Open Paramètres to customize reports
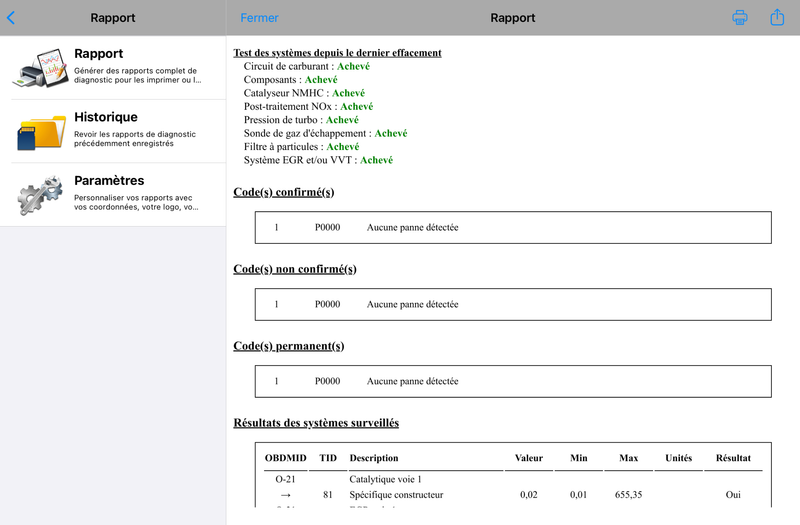The image size is (800, 525). pos(109,181)
